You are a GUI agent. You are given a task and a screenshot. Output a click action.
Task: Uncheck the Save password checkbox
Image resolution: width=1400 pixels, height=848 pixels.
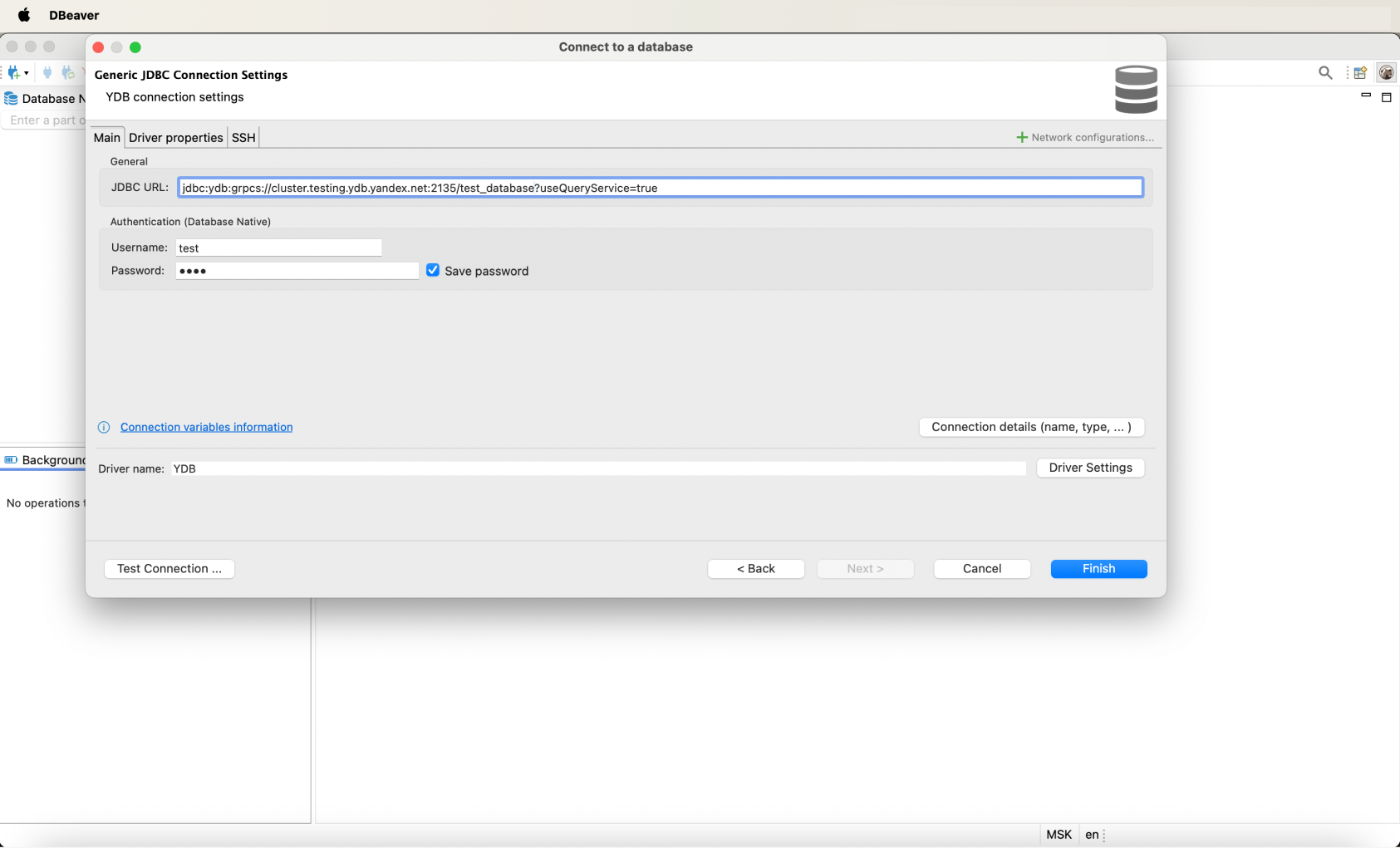click(433, 271)
